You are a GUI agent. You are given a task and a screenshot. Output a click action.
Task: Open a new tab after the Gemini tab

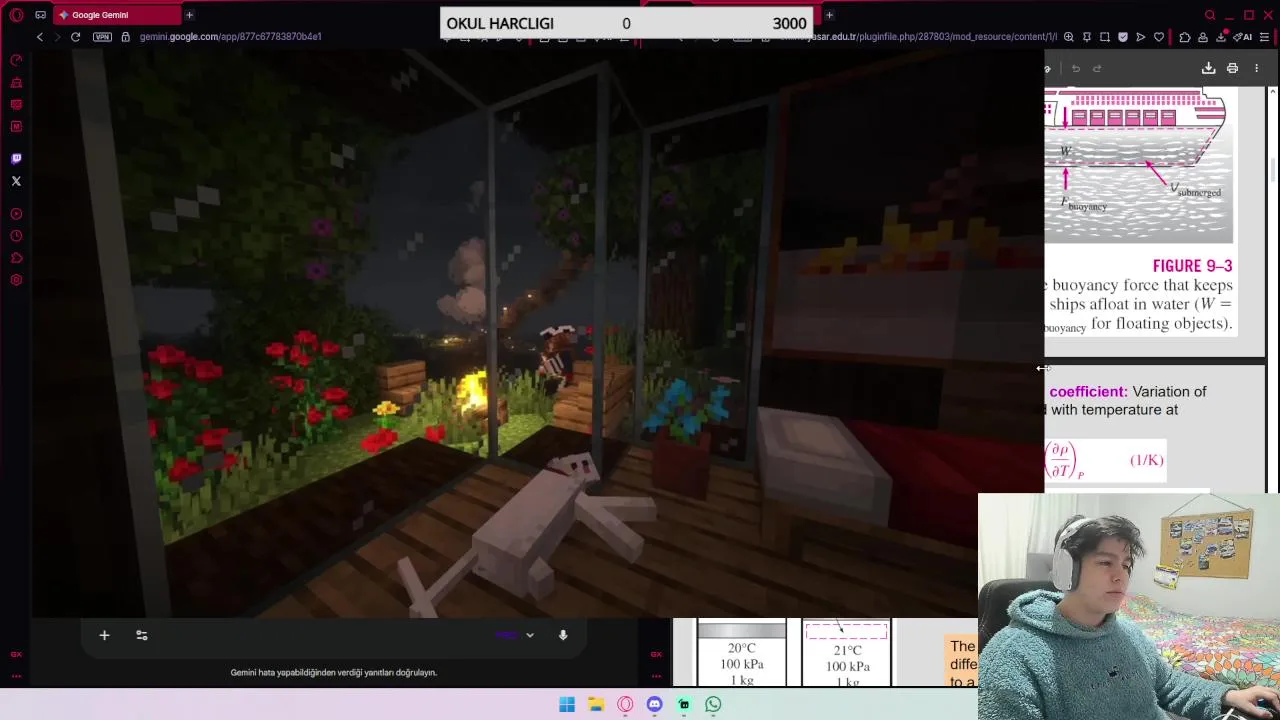click(x=189, y=15)
